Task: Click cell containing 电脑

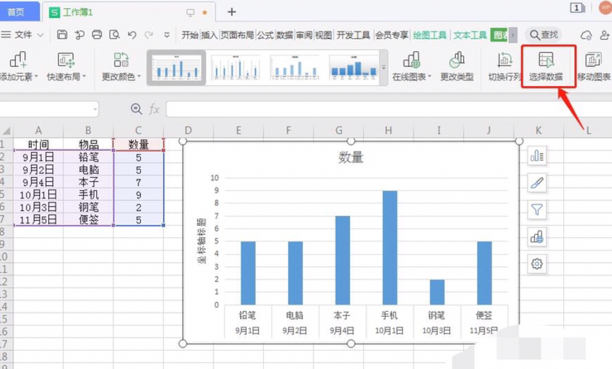Action: pyautogui.click(x=88, y=169)
